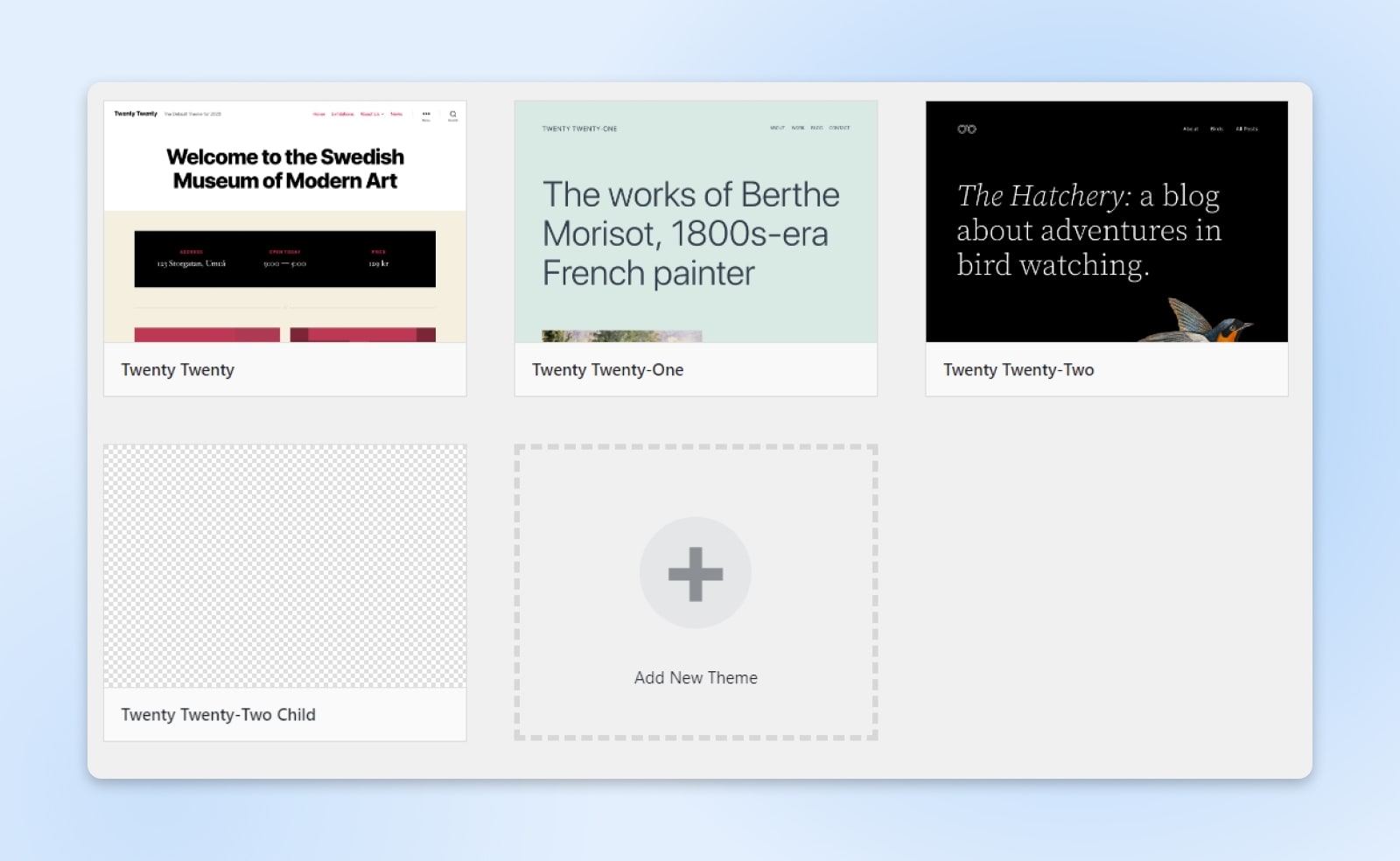Screen dimensions: 1400x861
Task: Click the Berthe Morisot headline text
Action: [x=690, y=234]
